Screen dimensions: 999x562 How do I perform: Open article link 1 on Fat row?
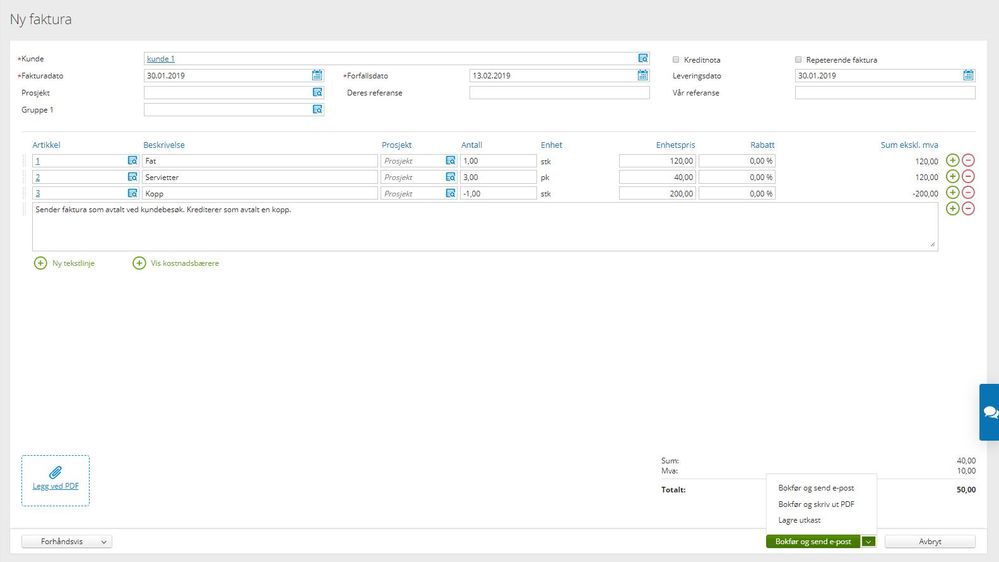38,161
